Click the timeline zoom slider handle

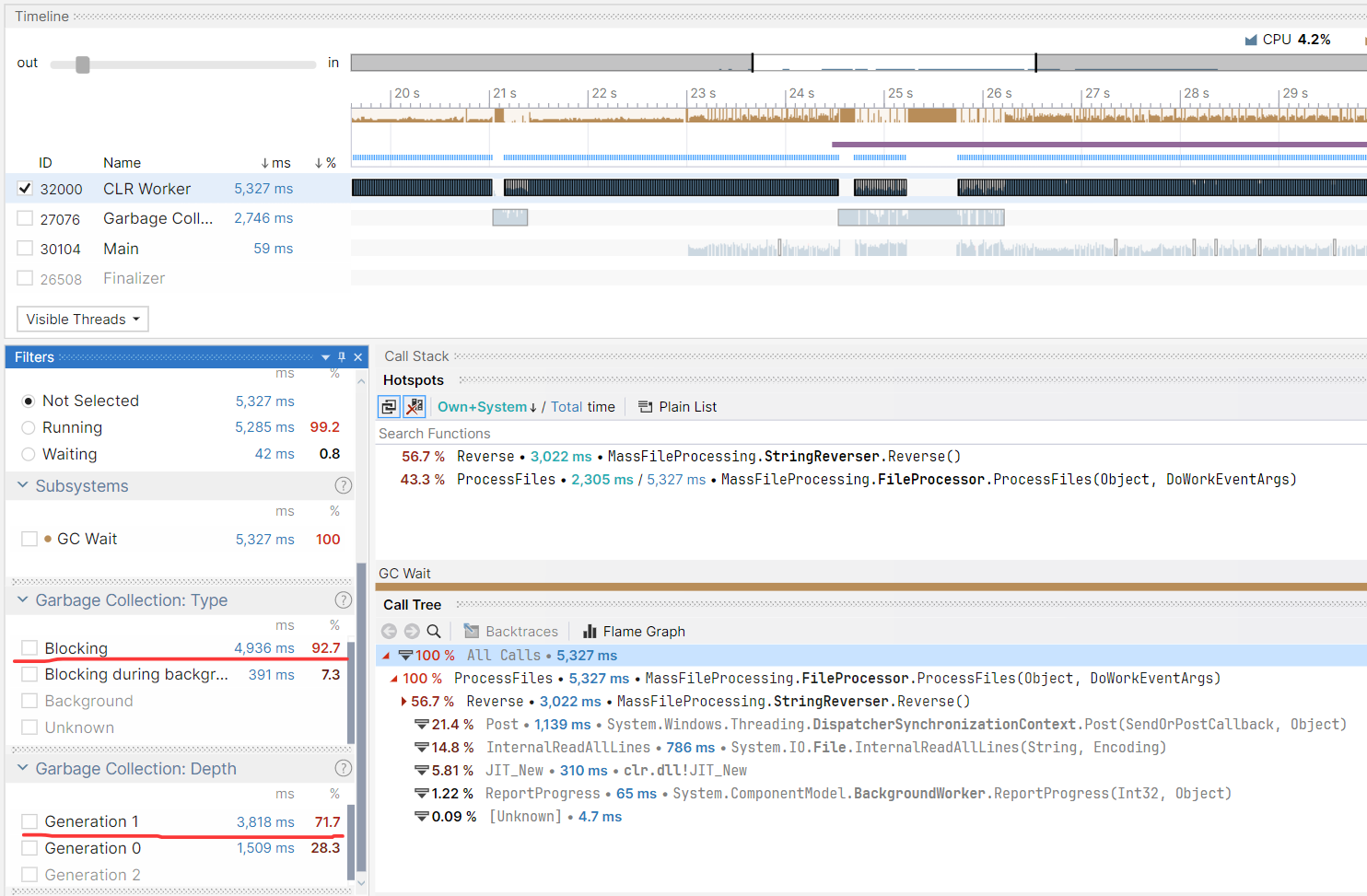83,64
